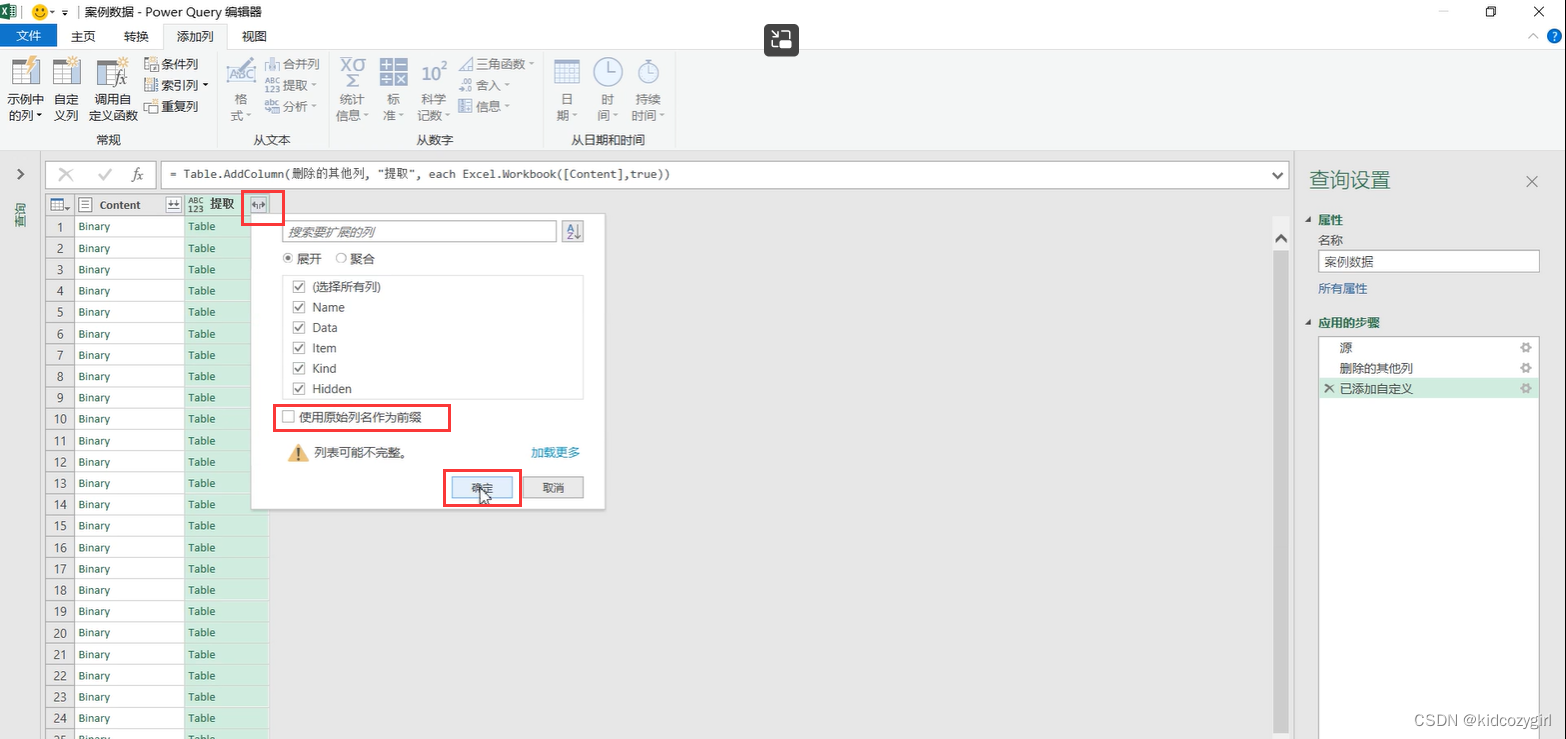Click the query name field 案例数据

pyautogui.click(x=1429, y=261)
